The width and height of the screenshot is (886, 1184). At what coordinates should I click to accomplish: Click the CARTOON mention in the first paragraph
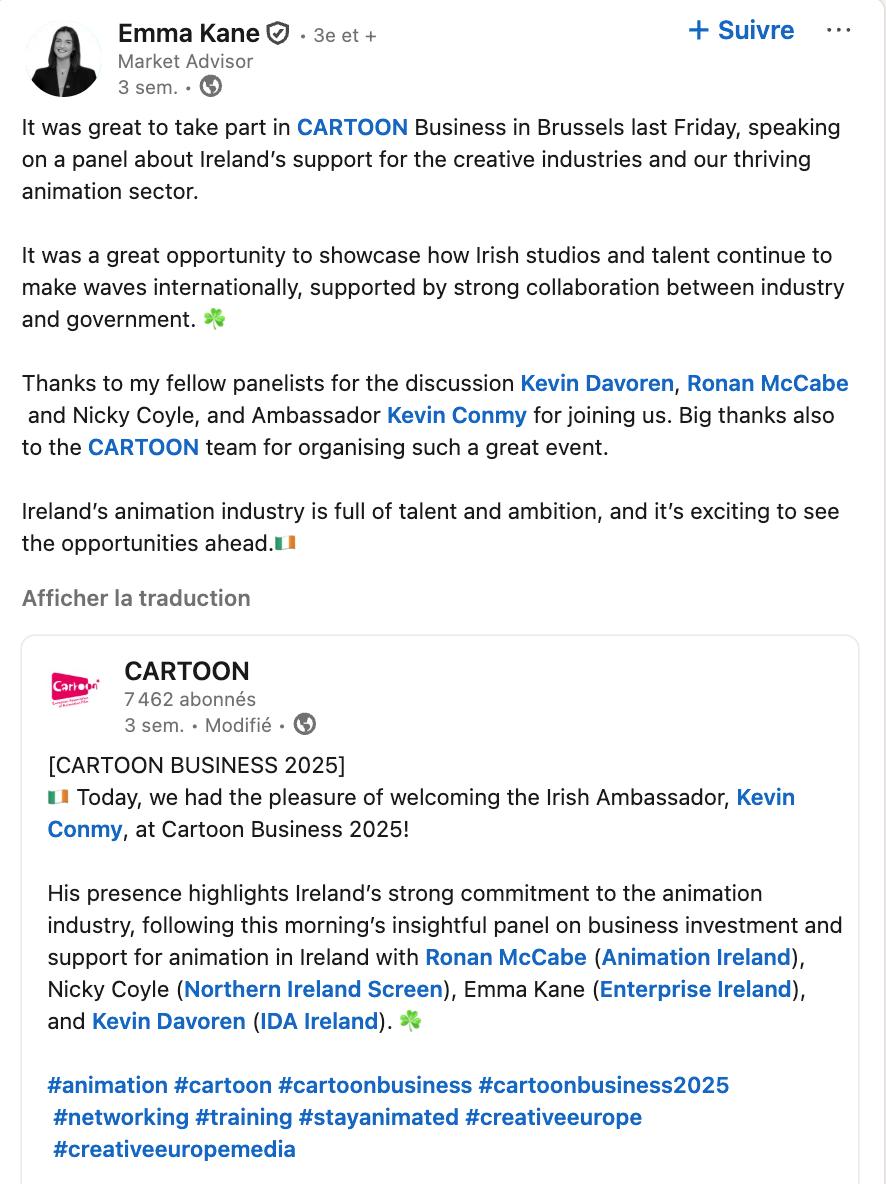pyautogui.click(x=352, y=128)
